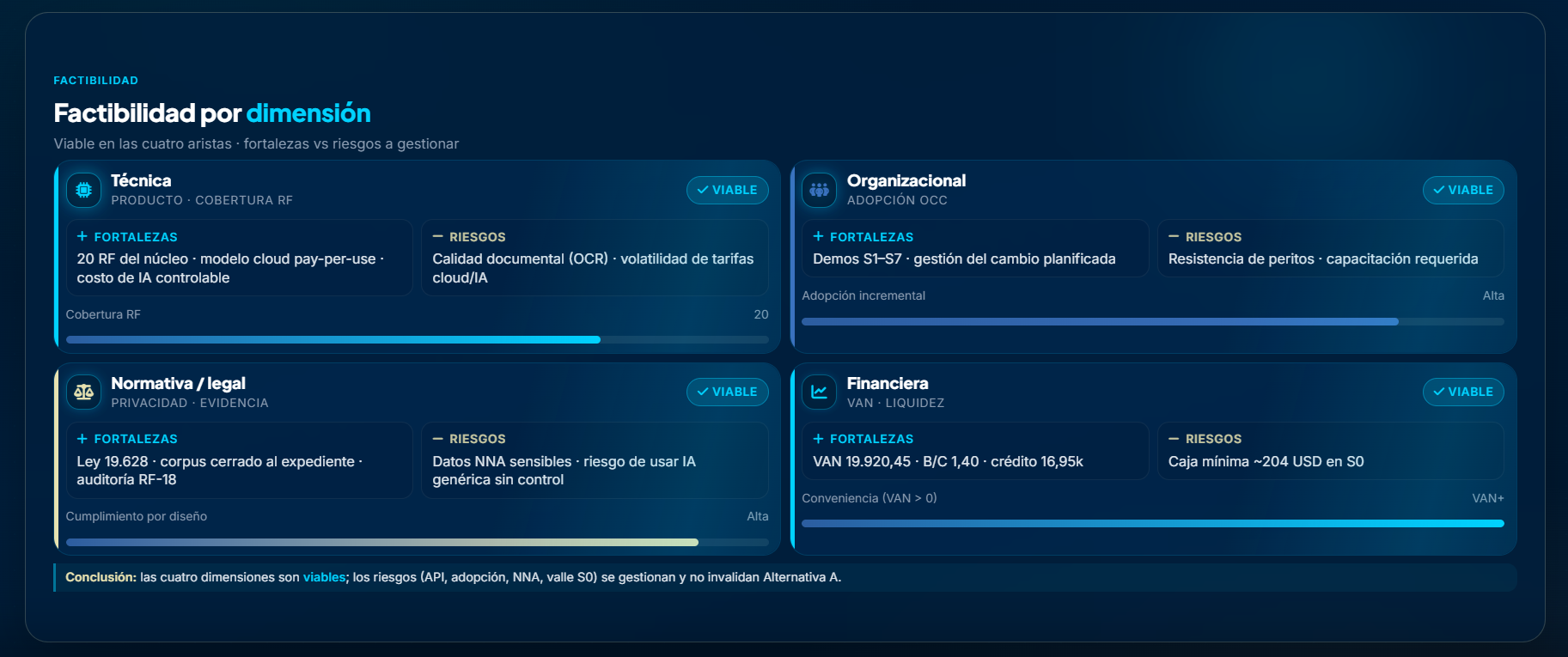Viewport: 1568px width, 657px height.
Task: Click the VIABLE badge on Normativa / legal
Action: 727,392
